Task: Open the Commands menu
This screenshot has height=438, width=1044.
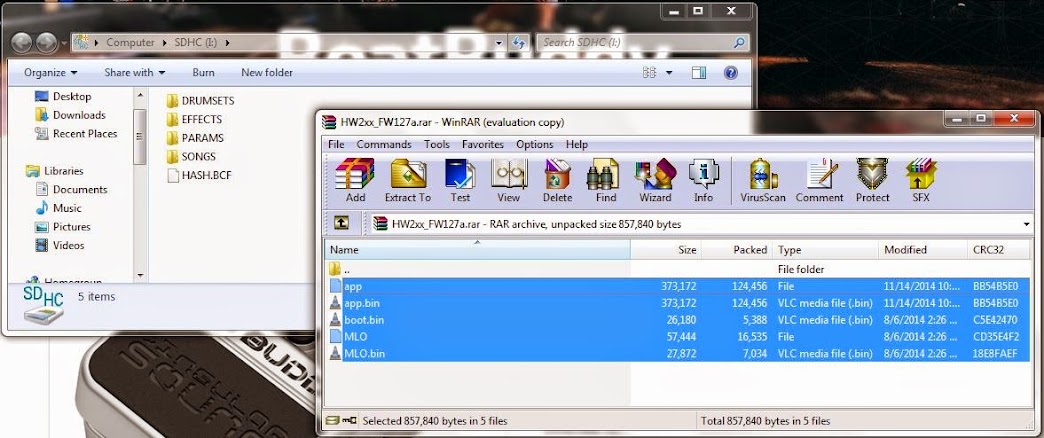Action: (384, 144)
